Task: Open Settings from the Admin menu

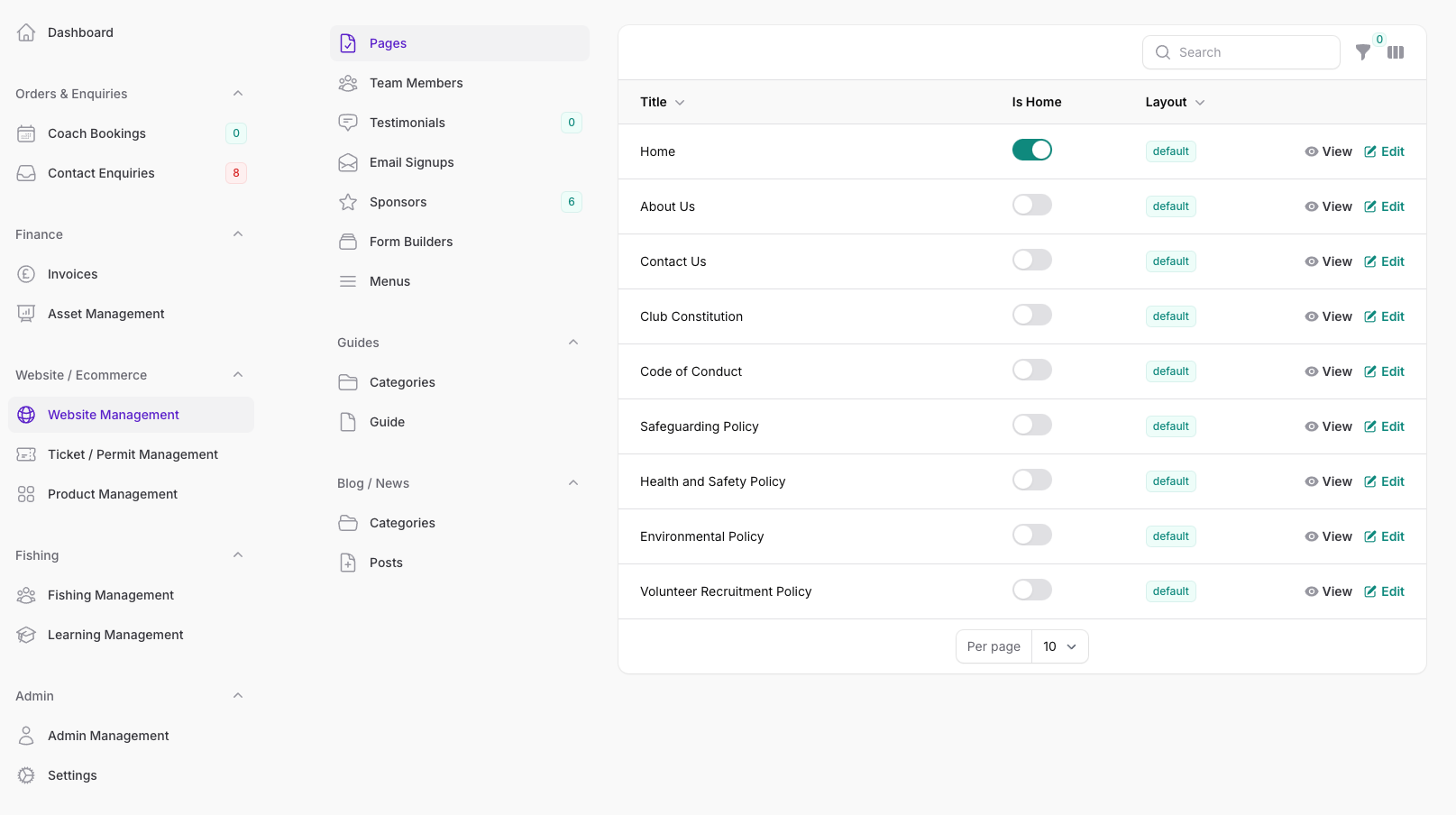Action: pyautogui.click(x=71, y=774)
